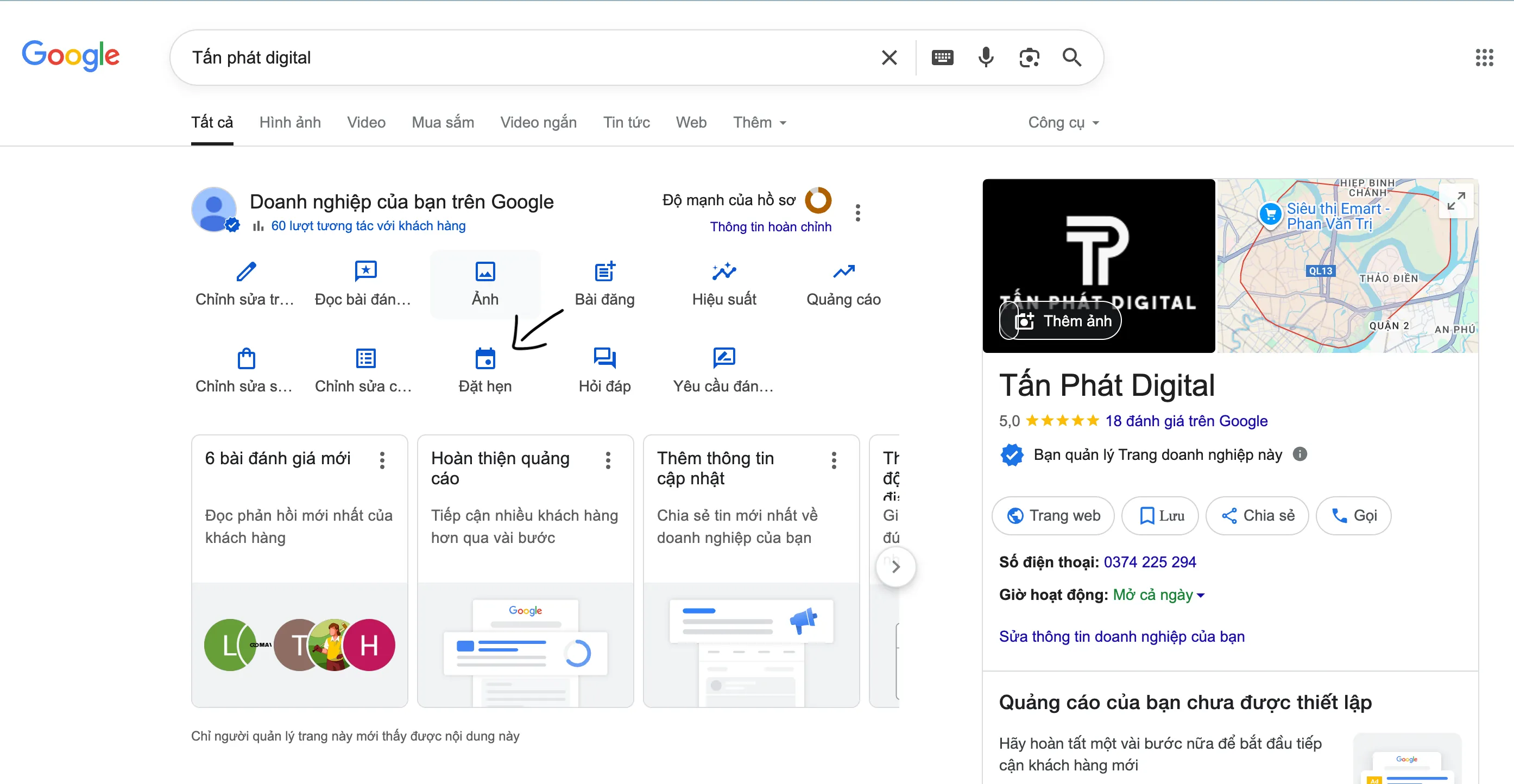Expand the Công cụ tools dropdown
Viewport: 1514px width, 784px height.
[1063, 122]
